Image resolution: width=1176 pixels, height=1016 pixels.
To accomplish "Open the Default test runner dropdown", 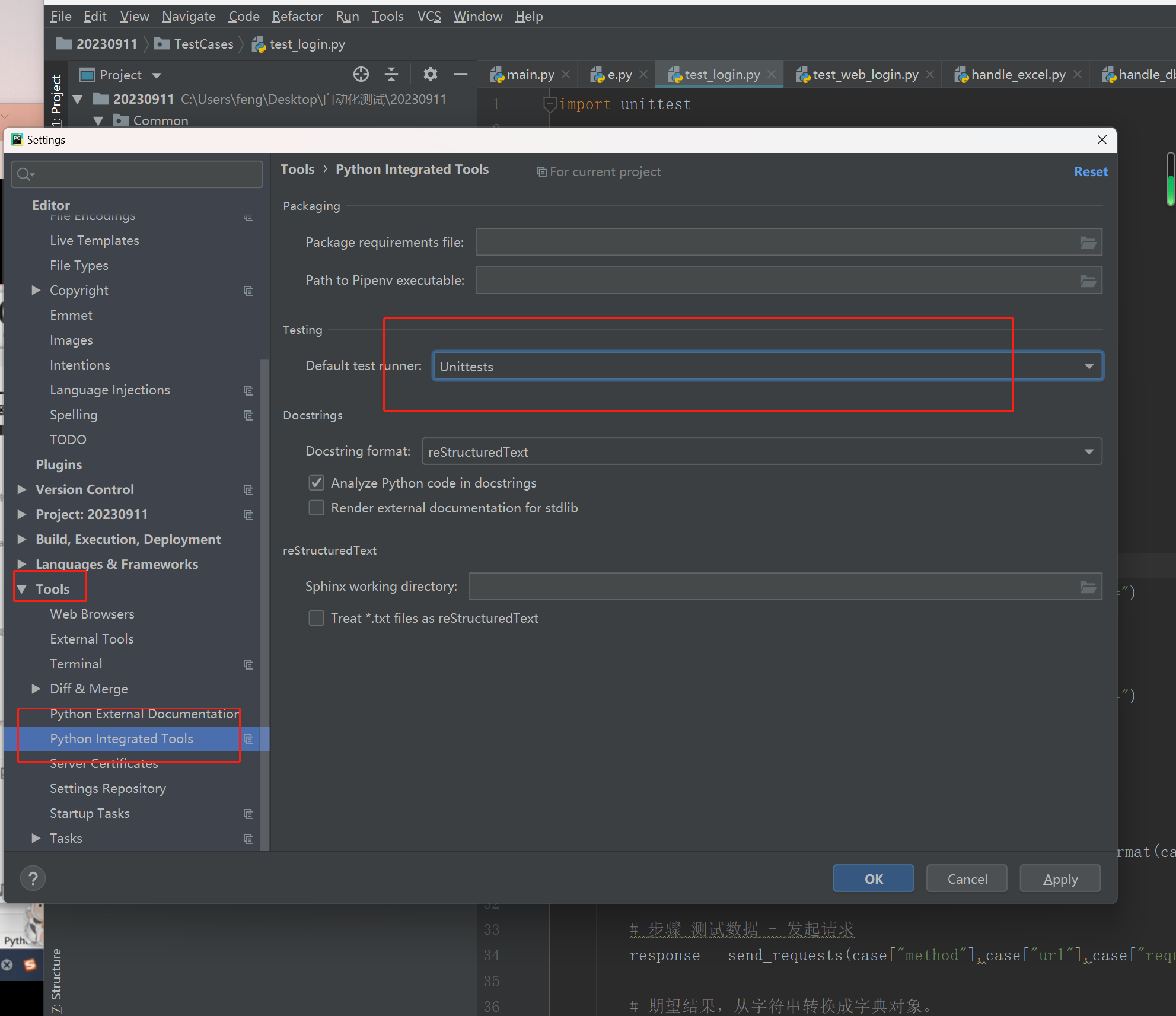I will pos(767,366).
